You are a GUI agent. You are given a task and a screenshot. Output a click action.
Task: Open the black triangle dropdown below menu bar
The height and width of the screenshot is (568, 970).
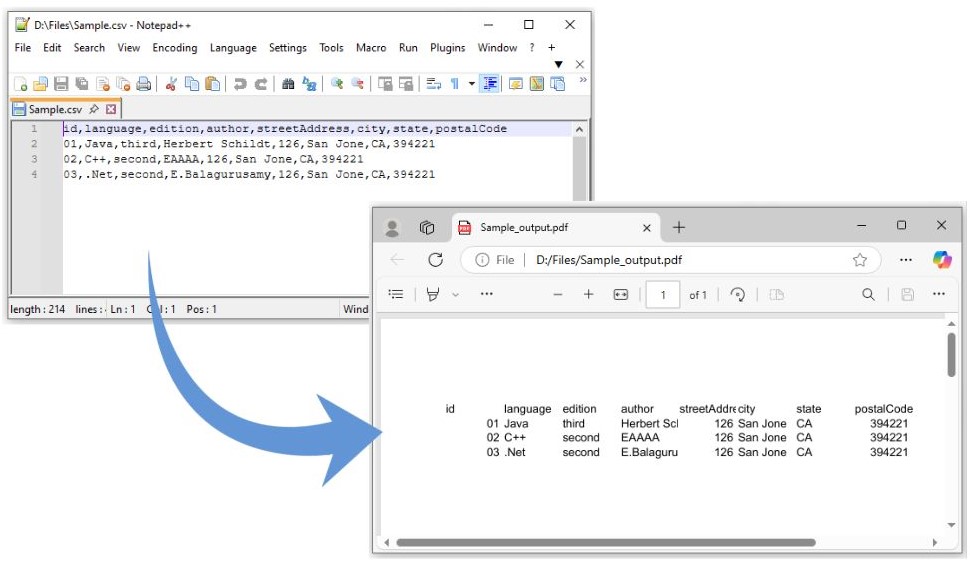[558, 65]
